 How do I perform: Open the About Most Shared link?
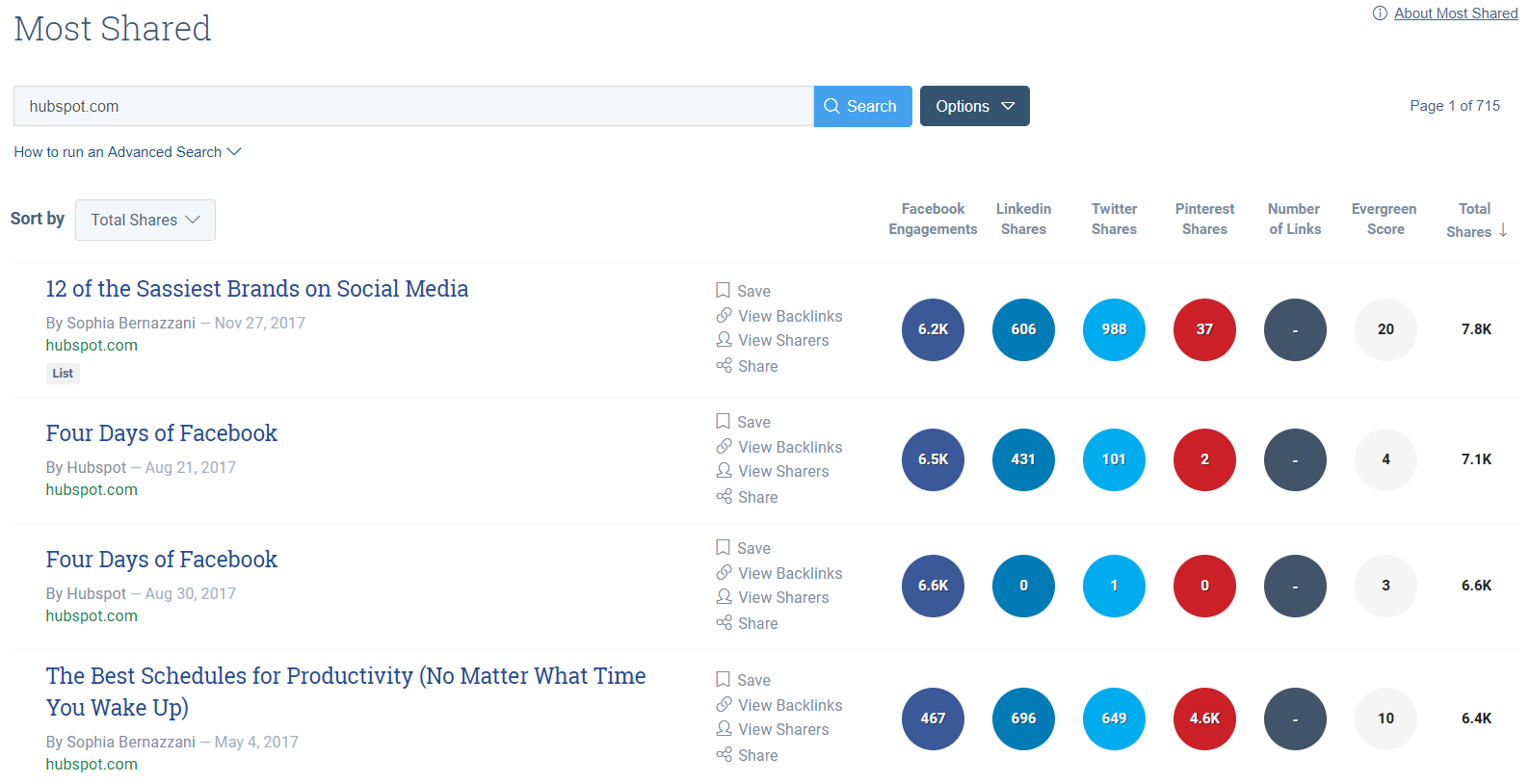pyautogui.click(x=1455, y=13)
